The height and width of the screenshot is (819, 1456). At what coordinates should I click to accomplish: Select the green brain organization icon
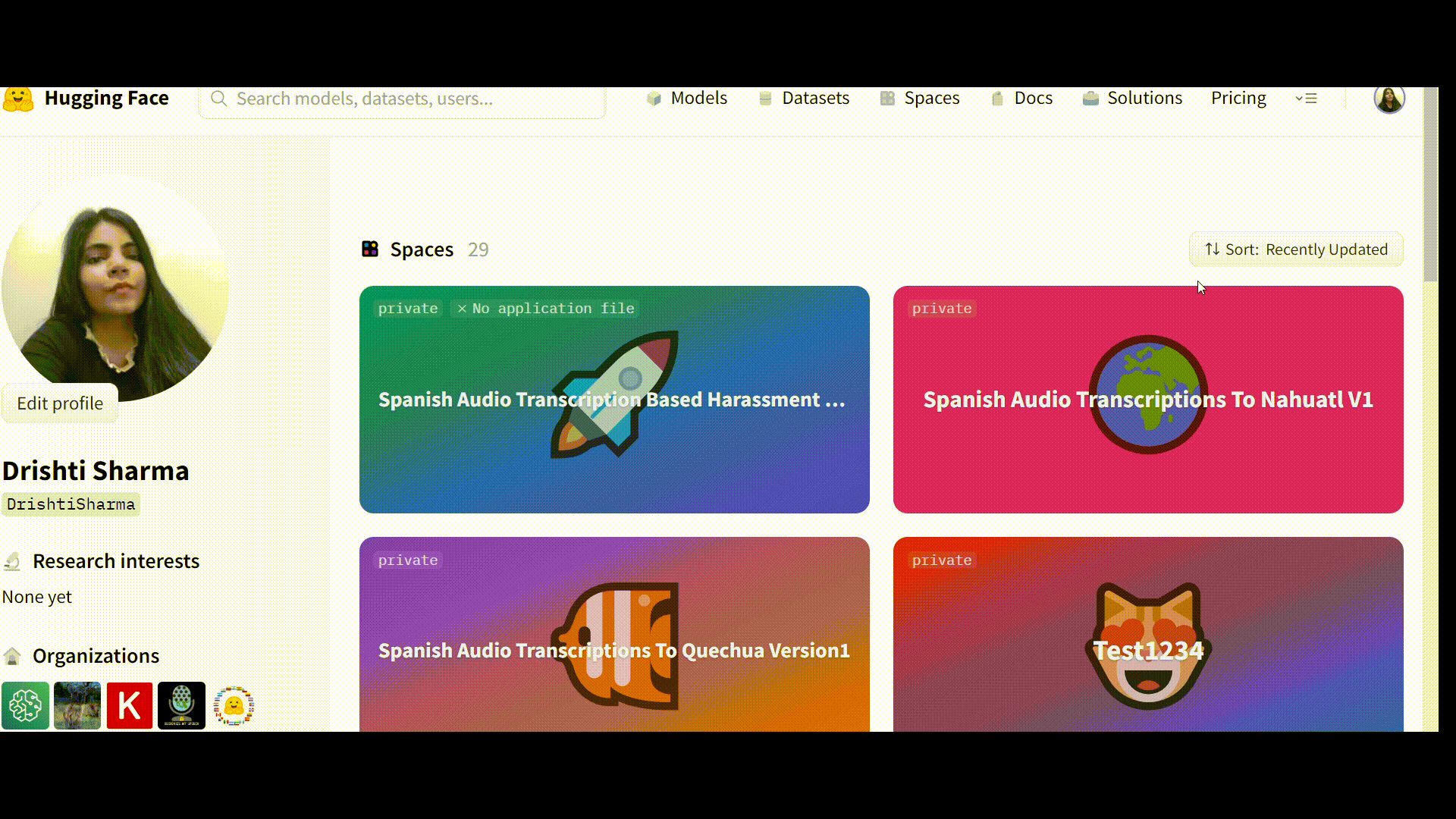(x=25, y=705)
